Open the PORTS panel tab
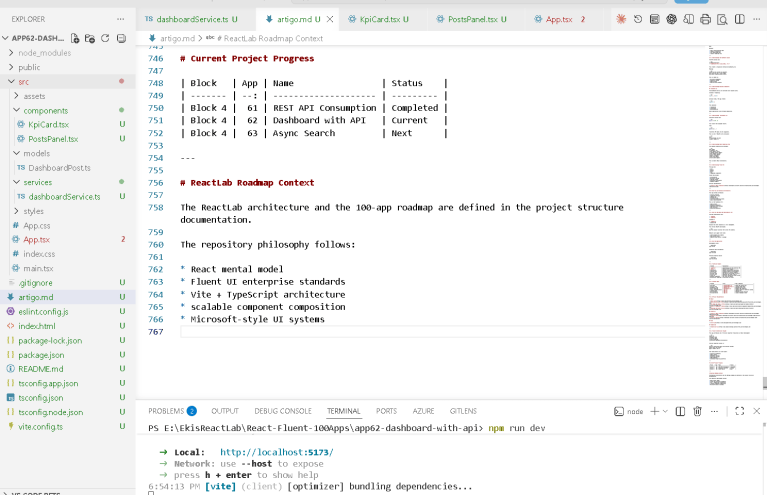 click(386, 411)
